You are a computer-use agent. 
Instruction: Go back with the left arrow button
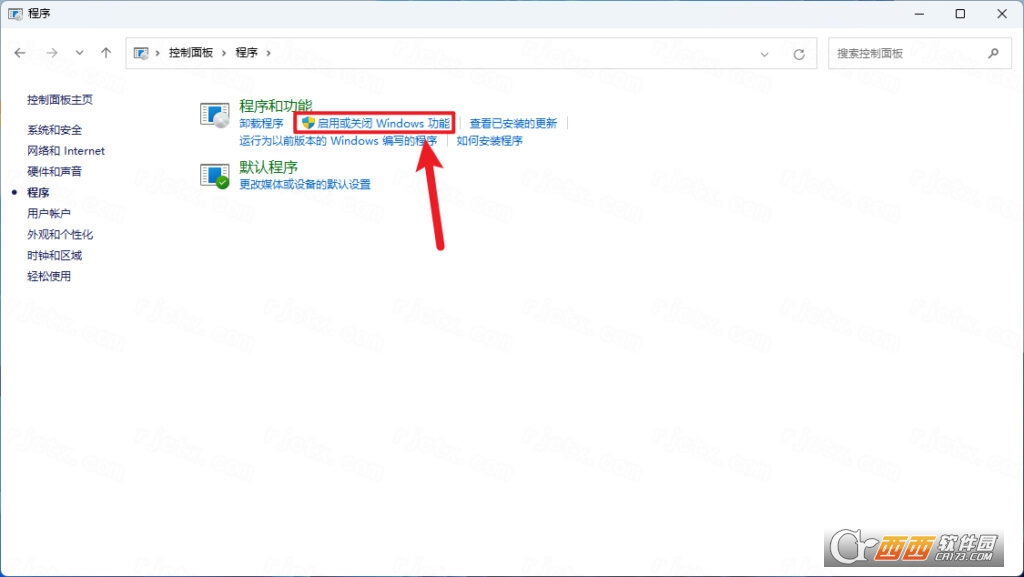point(20,53)
